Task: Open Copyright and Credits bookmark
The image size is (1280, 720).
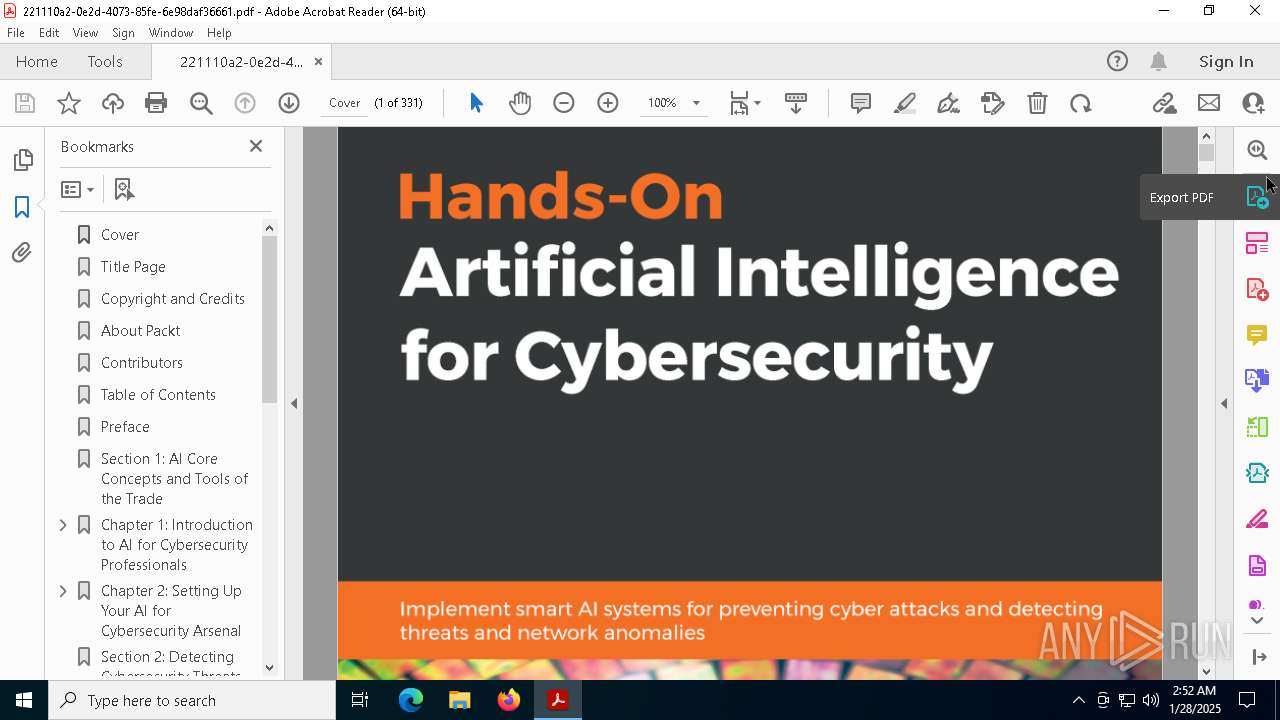Action: 173,299
